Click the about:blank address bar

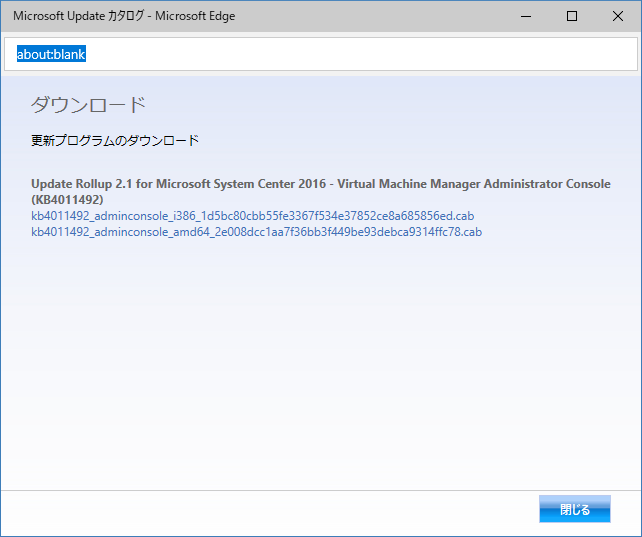pos(321,54)
